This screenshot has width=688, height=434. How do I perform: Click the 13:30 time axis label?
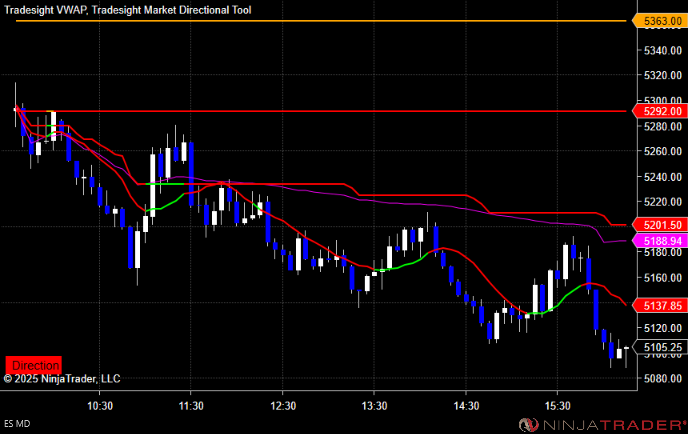pyautogui.click(x=374, y=406)
